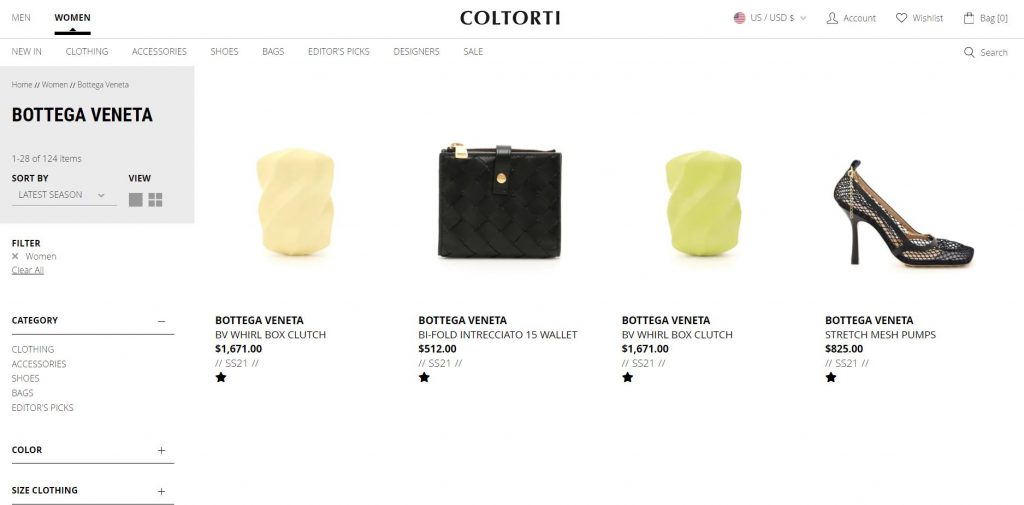The width and height of the screenshot is (1024, 505).
Task: Open the Designers menu
Action: 416,52
